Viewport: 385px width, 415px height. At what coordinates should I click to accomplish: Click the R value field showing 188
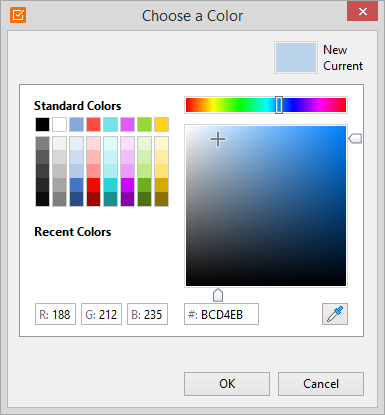tap(55, 314)
